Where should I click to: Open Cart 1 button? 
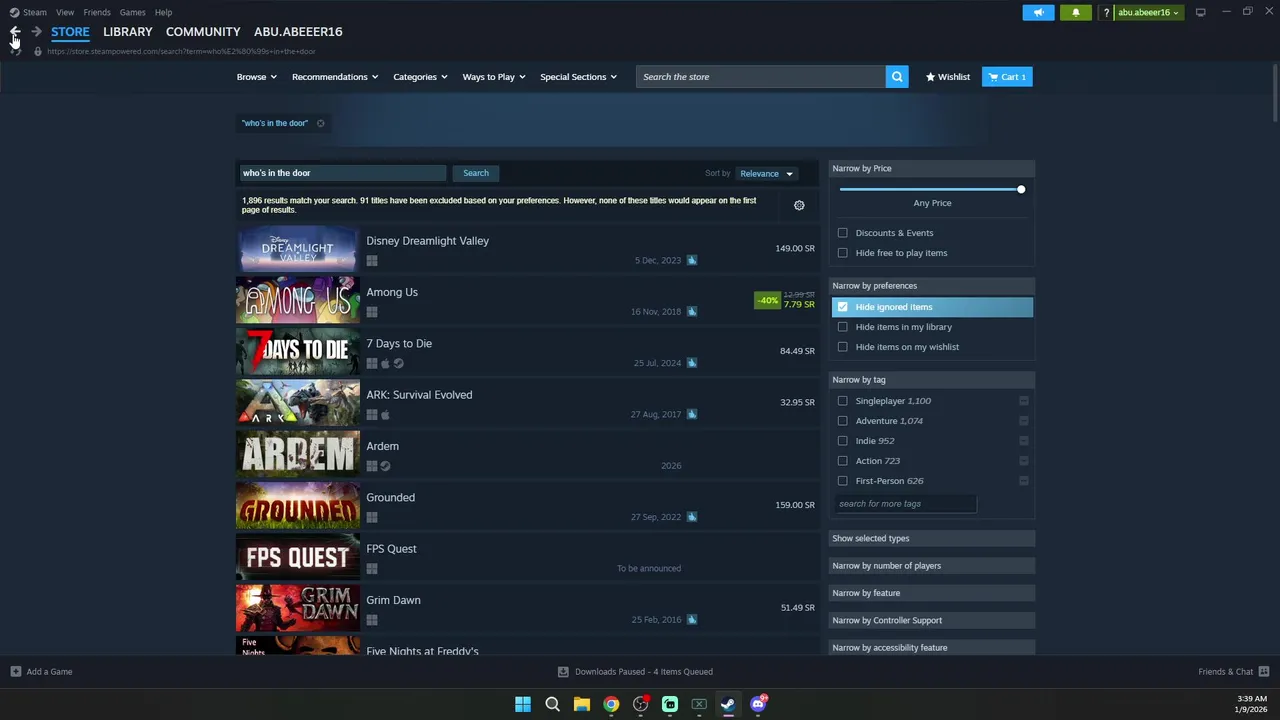pos(1007,77)
